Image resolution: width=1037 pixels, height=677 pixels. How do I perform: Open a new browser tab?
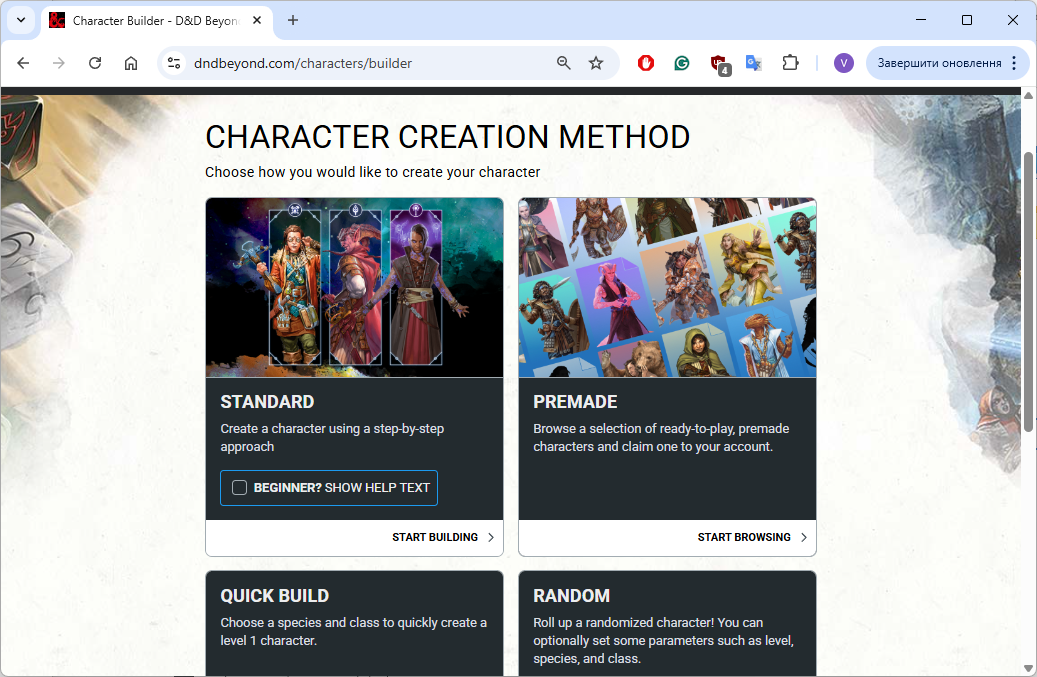293,20
